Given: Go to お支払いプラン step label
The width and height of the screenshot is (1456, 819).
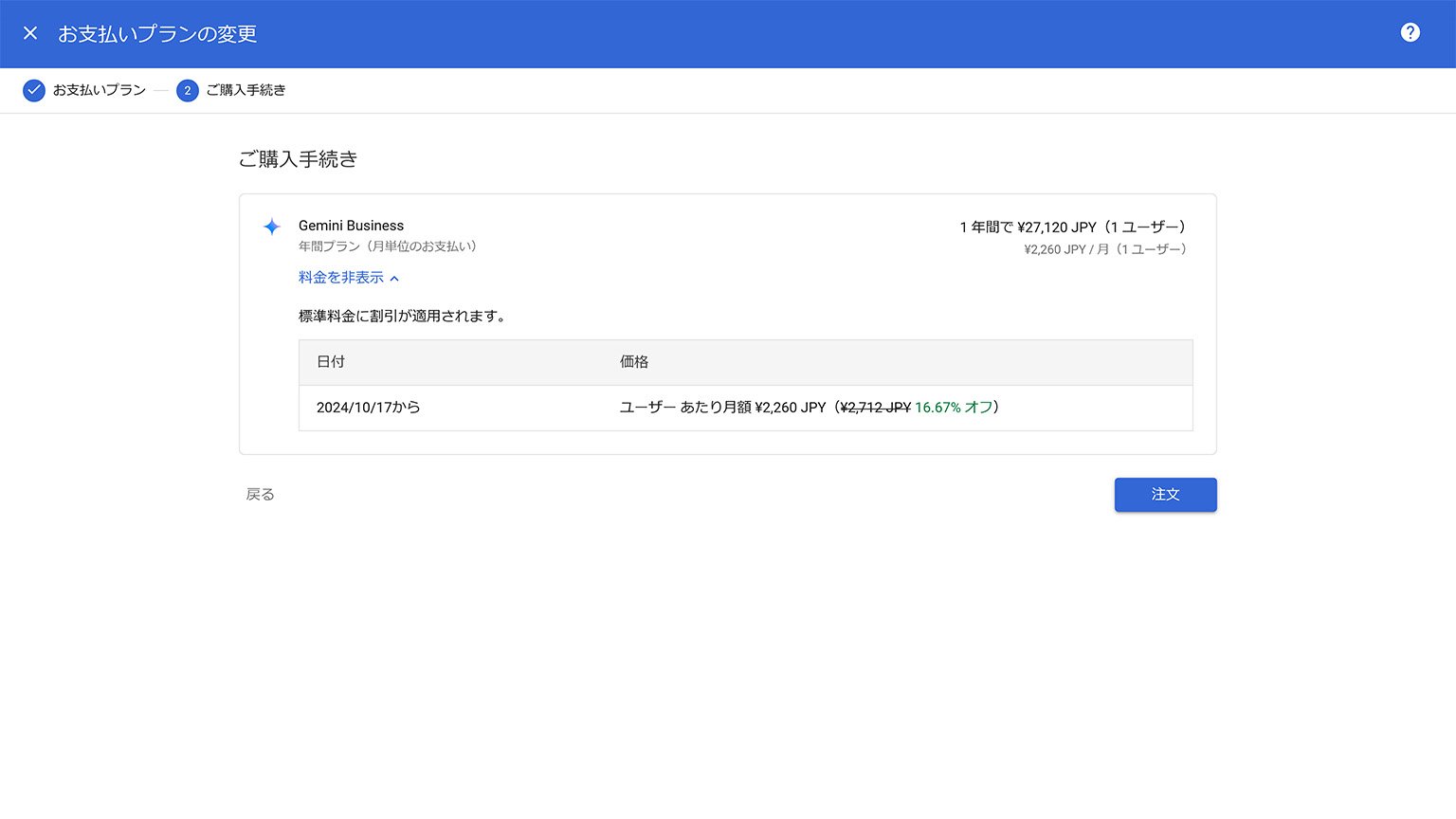Looking at the screenshot, I should point(100,90).
